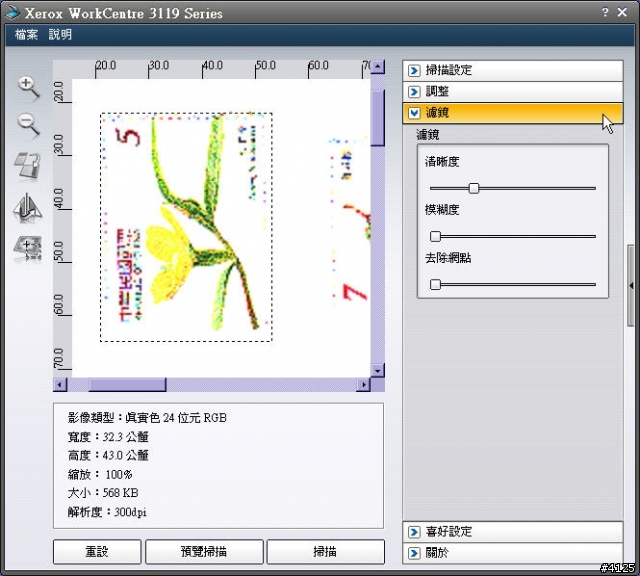Open the 檔案 menu

click(26, 34)
